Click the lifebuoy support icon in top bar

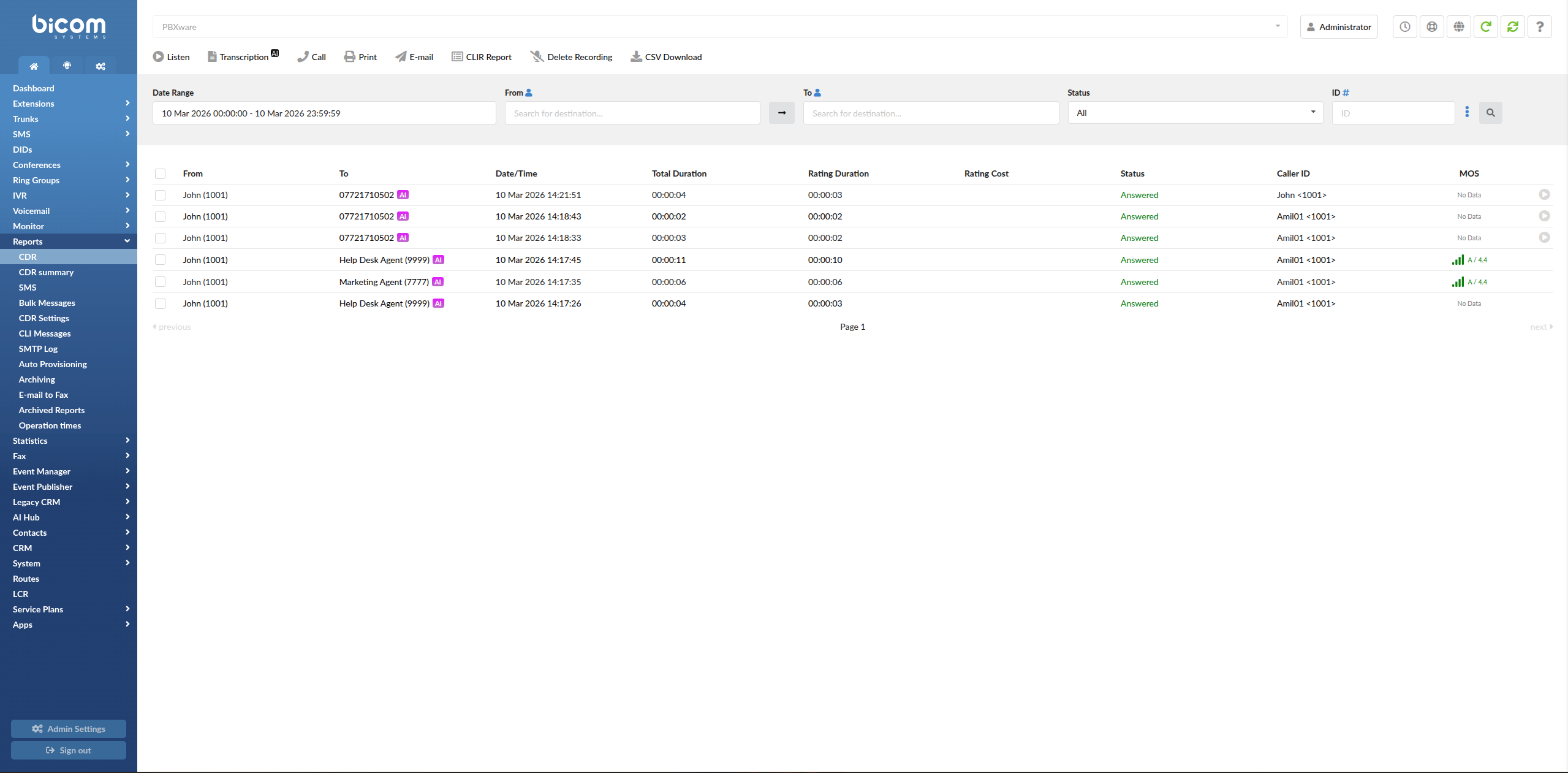[1432, 27]
